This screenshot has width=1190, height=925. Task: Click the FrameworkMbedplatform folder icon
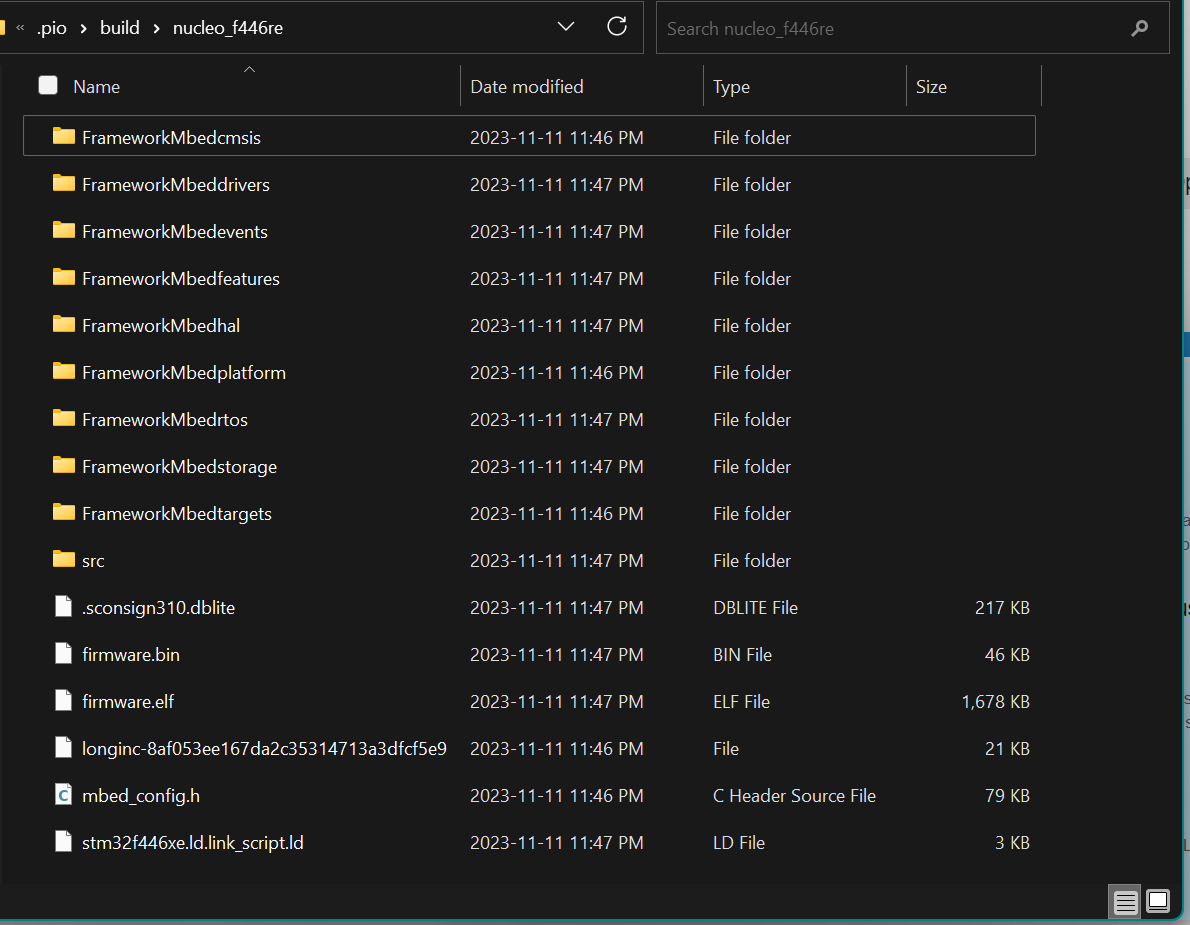(x=64, y=372)
